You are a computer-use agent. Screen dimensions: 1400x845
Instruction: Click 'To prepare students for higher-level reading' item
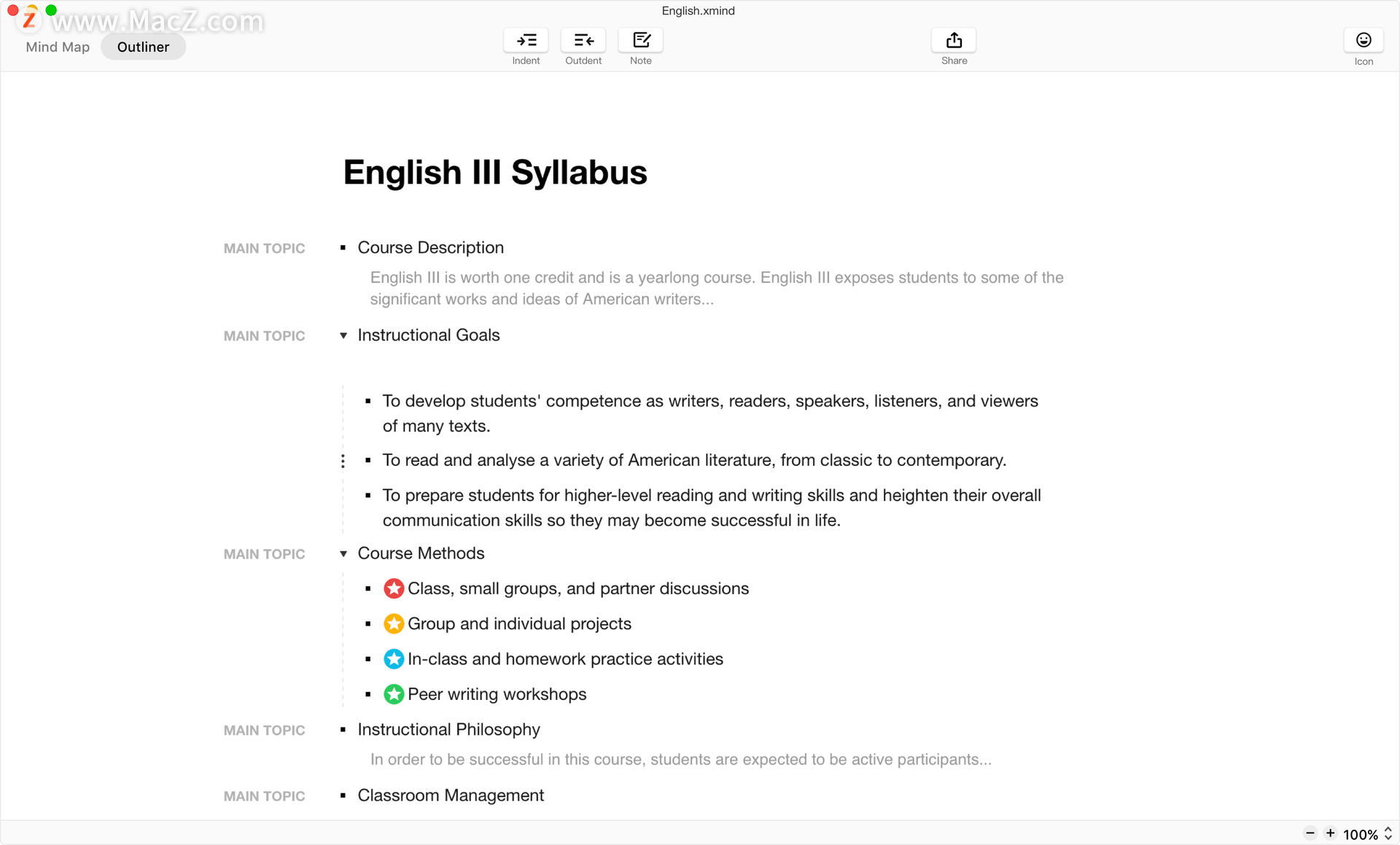coord(712,508)
